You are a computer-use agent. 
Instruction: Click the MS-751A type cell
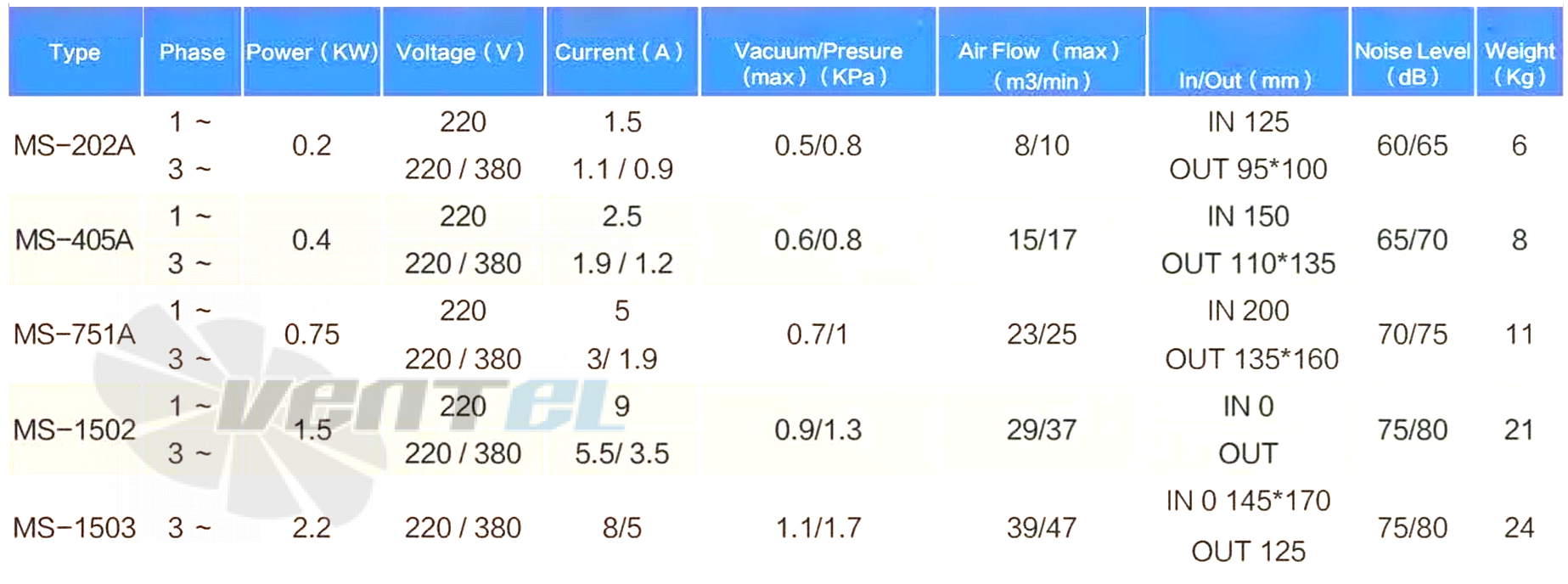(x=75, y=334)
